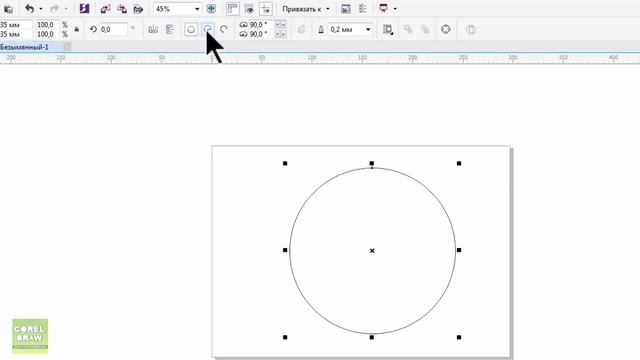
Task: Click the top 35 мм width field
Action: pyautogui.click(x=16, y=25)
